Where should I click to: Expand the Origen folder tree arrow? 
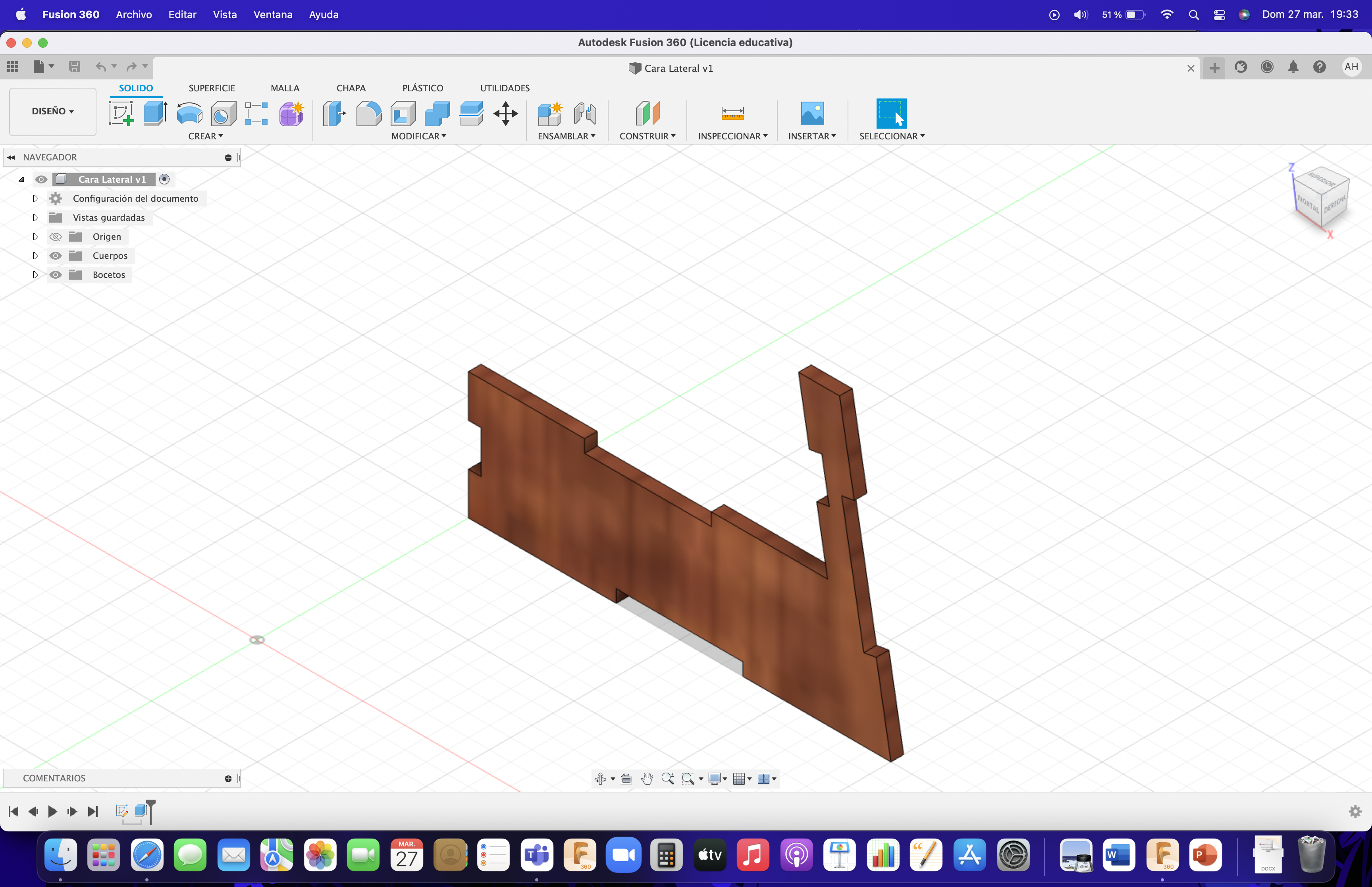tap(35, 237)
